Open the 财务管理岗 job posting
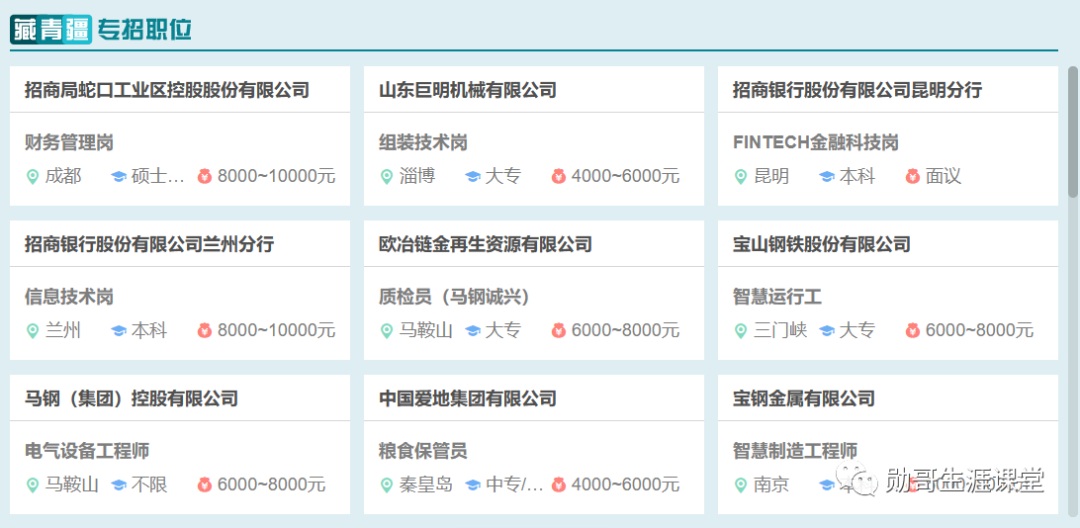This screenshot has height=528, width=1080. (x=69, y=143)
